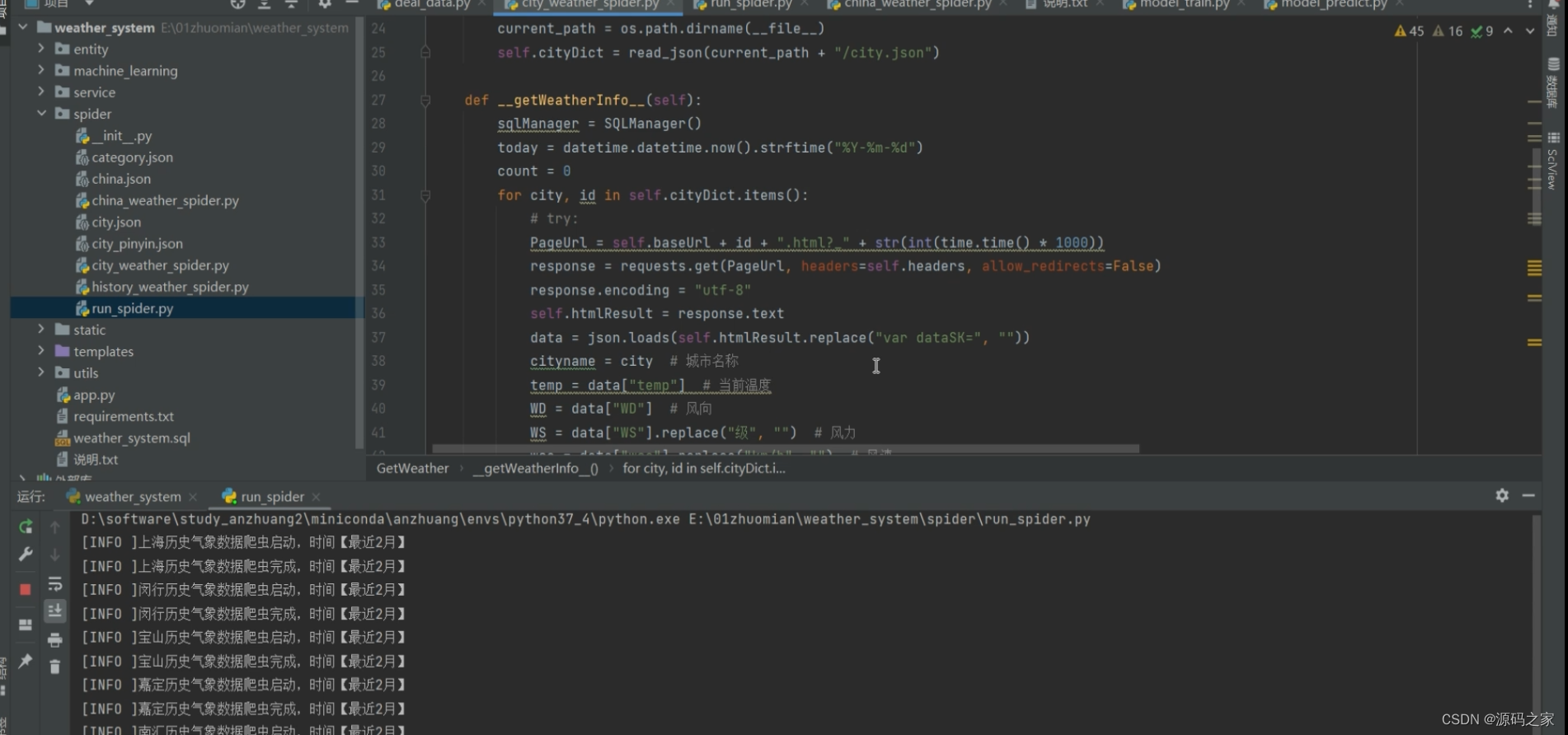Open run configuration wrench icon
This screenshot has width=1568, height=735.
[x=26, y=555]
